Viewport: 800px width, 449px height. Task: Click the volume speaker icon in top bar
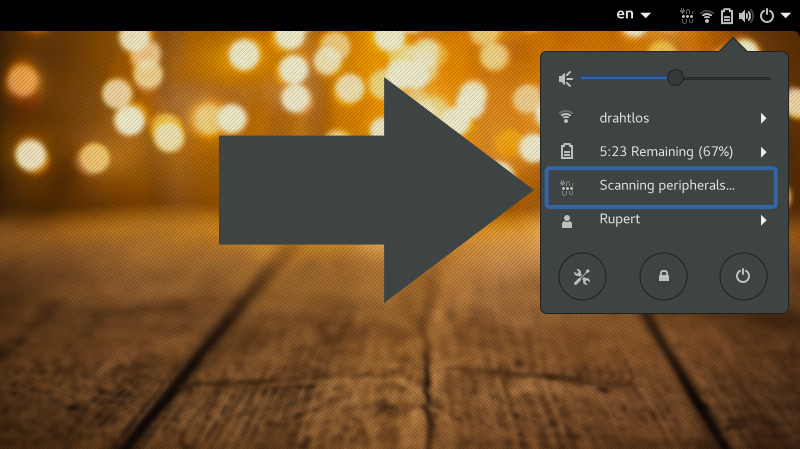(x=746, y=16)
